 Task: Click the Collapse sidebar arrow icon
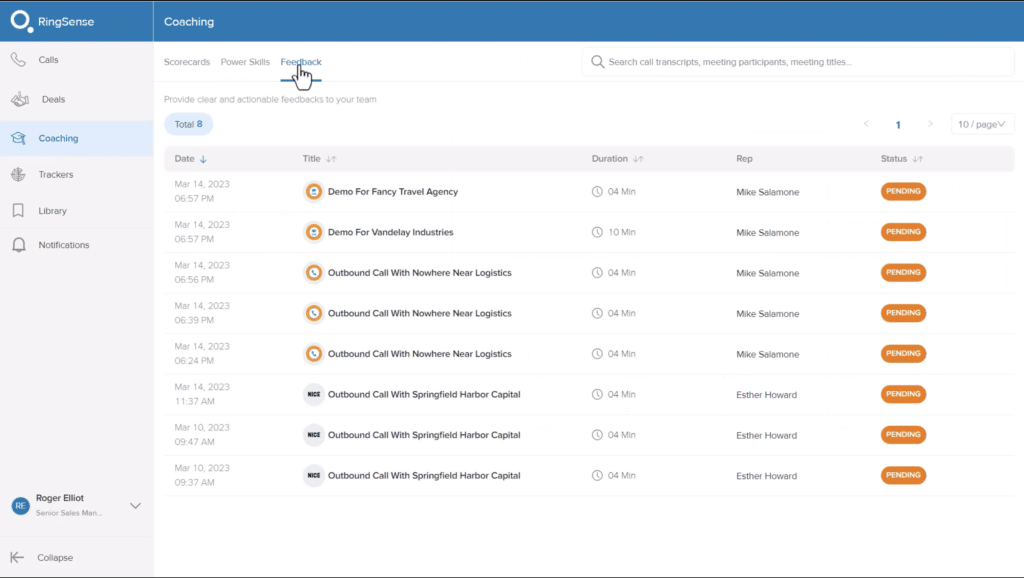click(x=17, y=558)
